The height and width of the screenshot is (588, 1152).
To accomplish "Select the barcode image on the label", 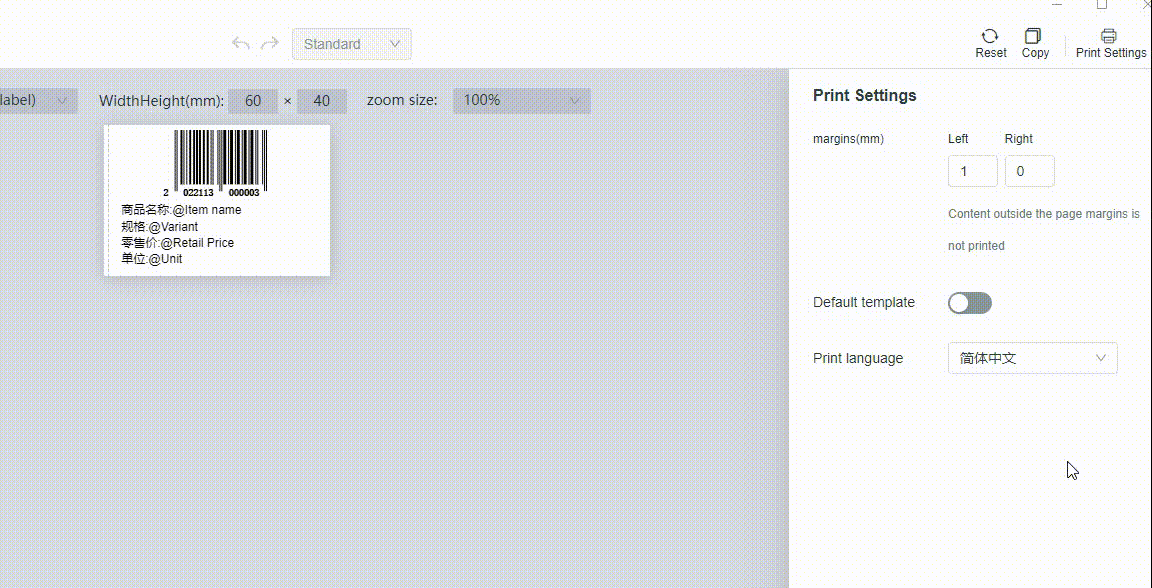I will pos(220,162).
